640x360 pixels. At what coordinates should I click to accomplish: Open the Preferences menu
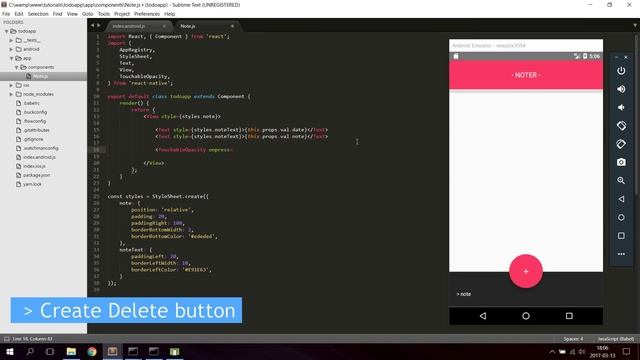pos(147,14)
